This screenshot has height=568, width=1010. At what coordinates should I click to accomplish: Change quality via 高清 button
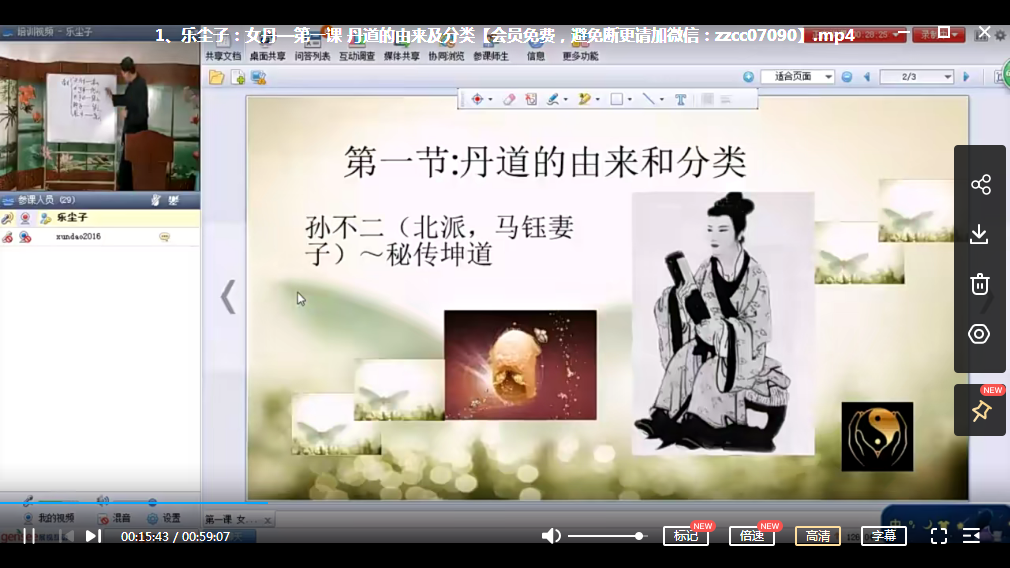[x=818, y=536]
